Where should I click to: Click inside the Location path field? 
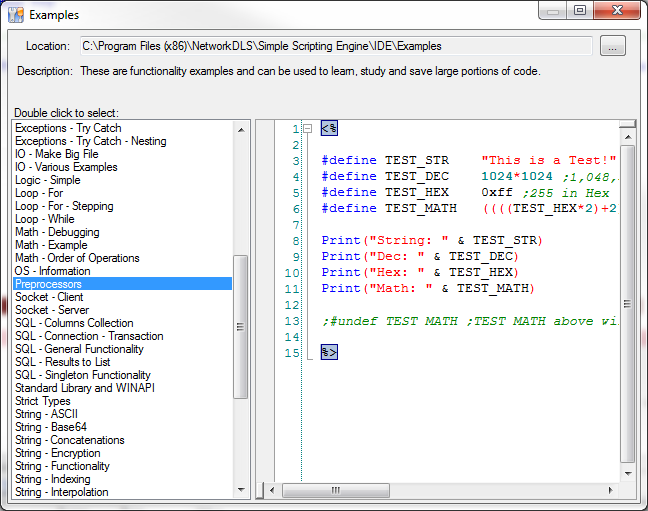(x=335, y=46)
